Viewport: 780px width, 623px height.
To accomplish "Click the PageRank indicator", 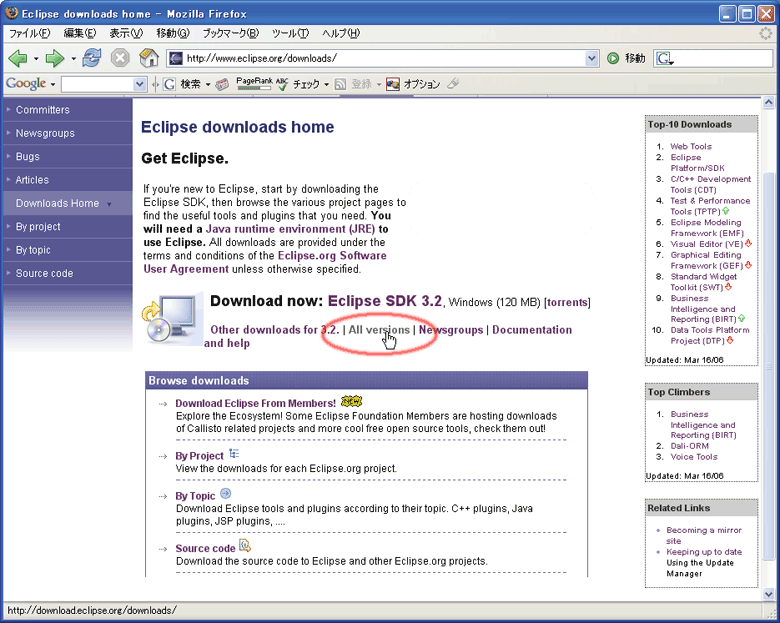I will point(254,84).
